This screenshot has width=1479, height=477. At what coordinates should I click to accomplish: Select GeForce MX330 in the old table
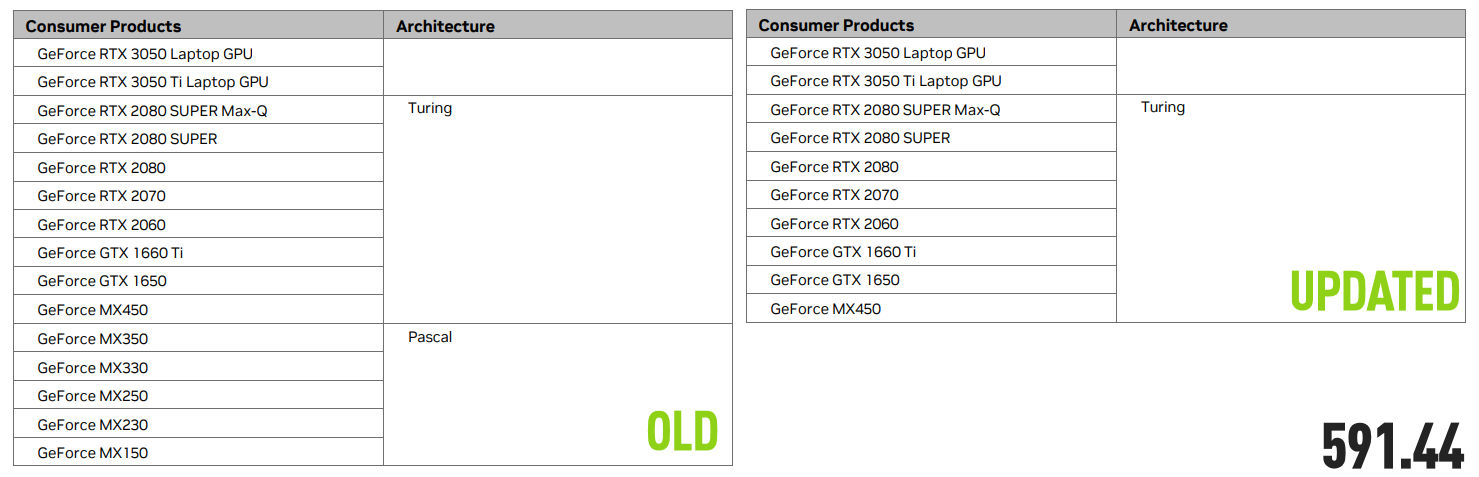click(x=93, y=368)
